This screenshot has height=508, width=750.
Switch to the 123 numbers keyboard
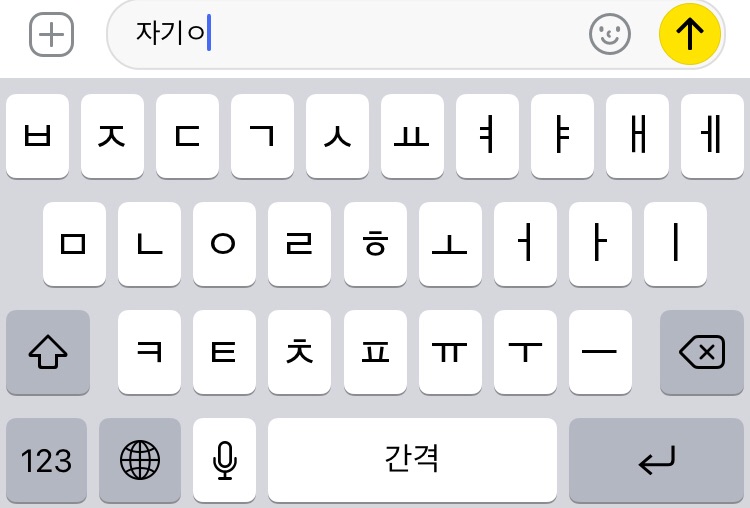[46, 460]
